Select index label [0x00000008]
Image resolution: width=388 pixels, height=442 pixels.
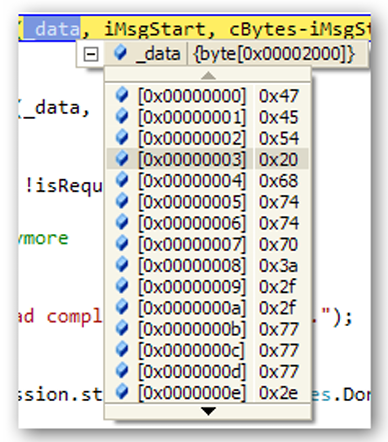point(192,266)
